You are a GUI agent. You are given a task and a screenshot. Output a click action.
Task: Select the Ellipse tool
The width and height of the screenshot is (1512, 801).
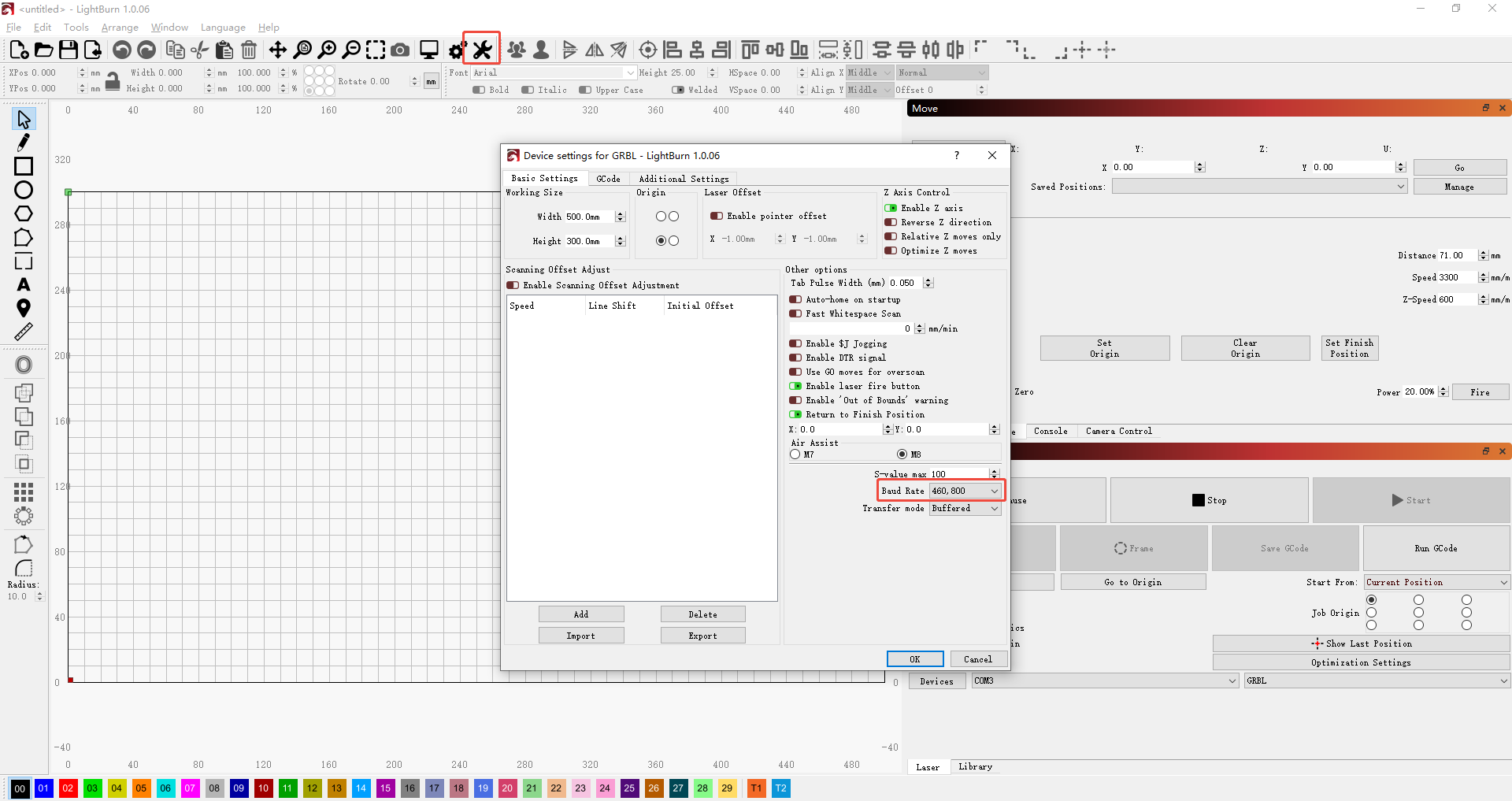click(x=24, y=190)
